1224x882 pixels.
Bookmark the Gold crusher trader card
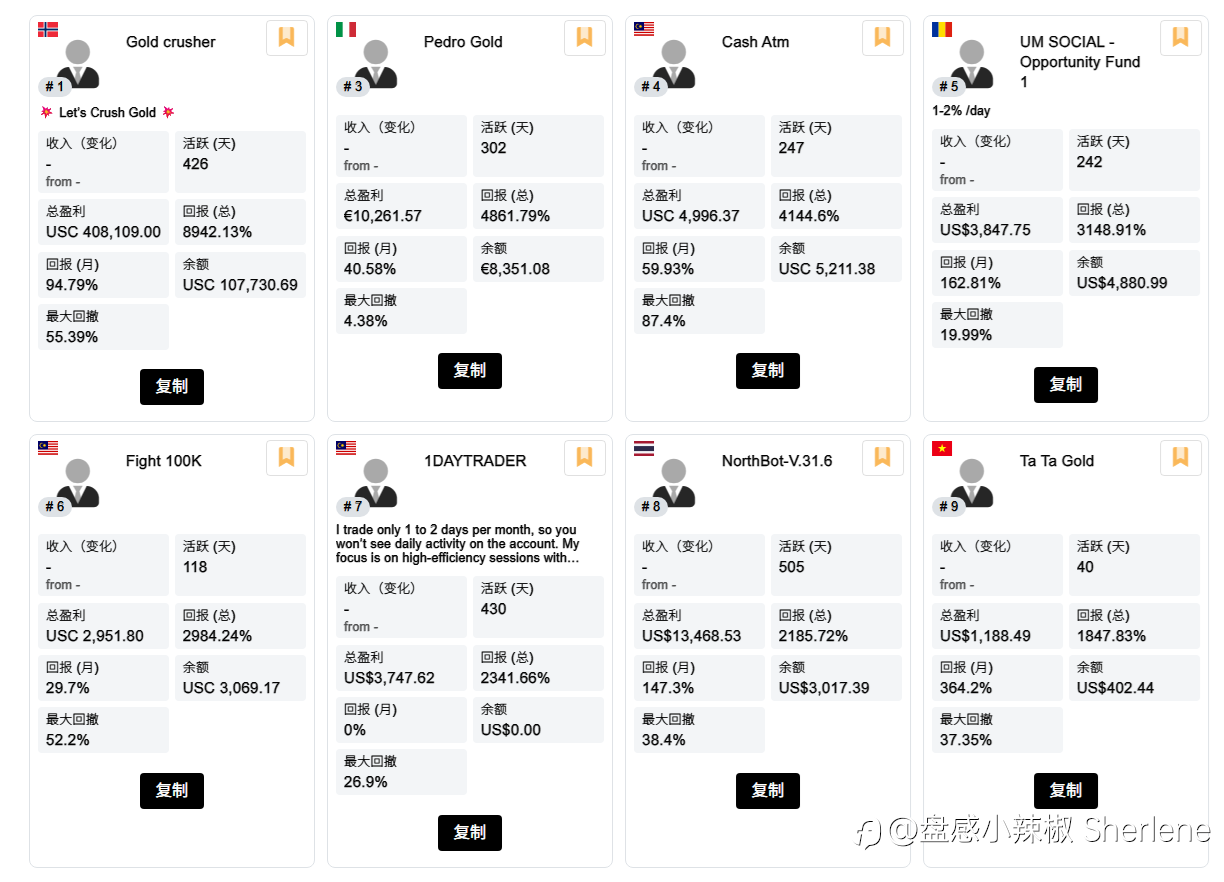coord(286,38)
